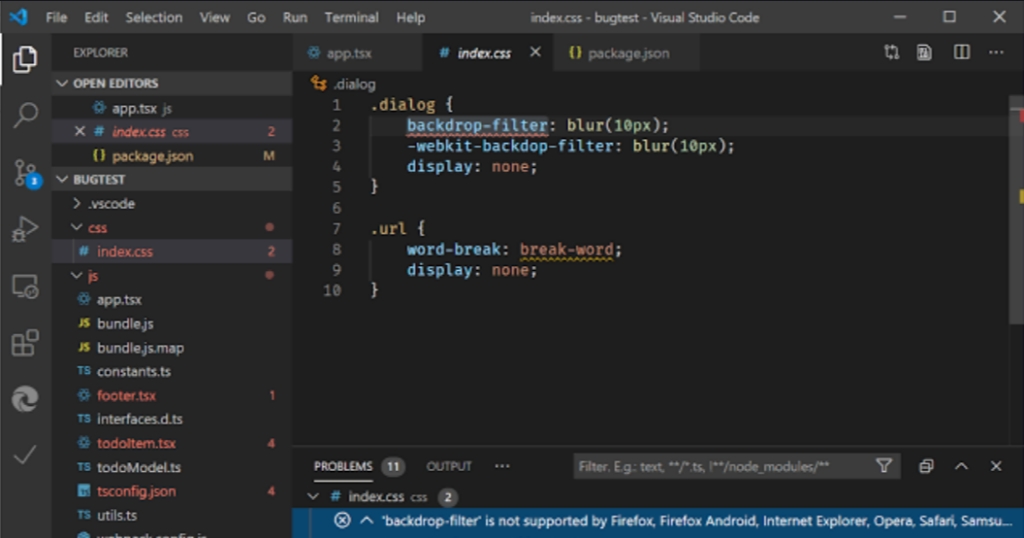Close the index.css editor tab
The height and width of the screenshot is (538, 1024).
pos(535,52)
